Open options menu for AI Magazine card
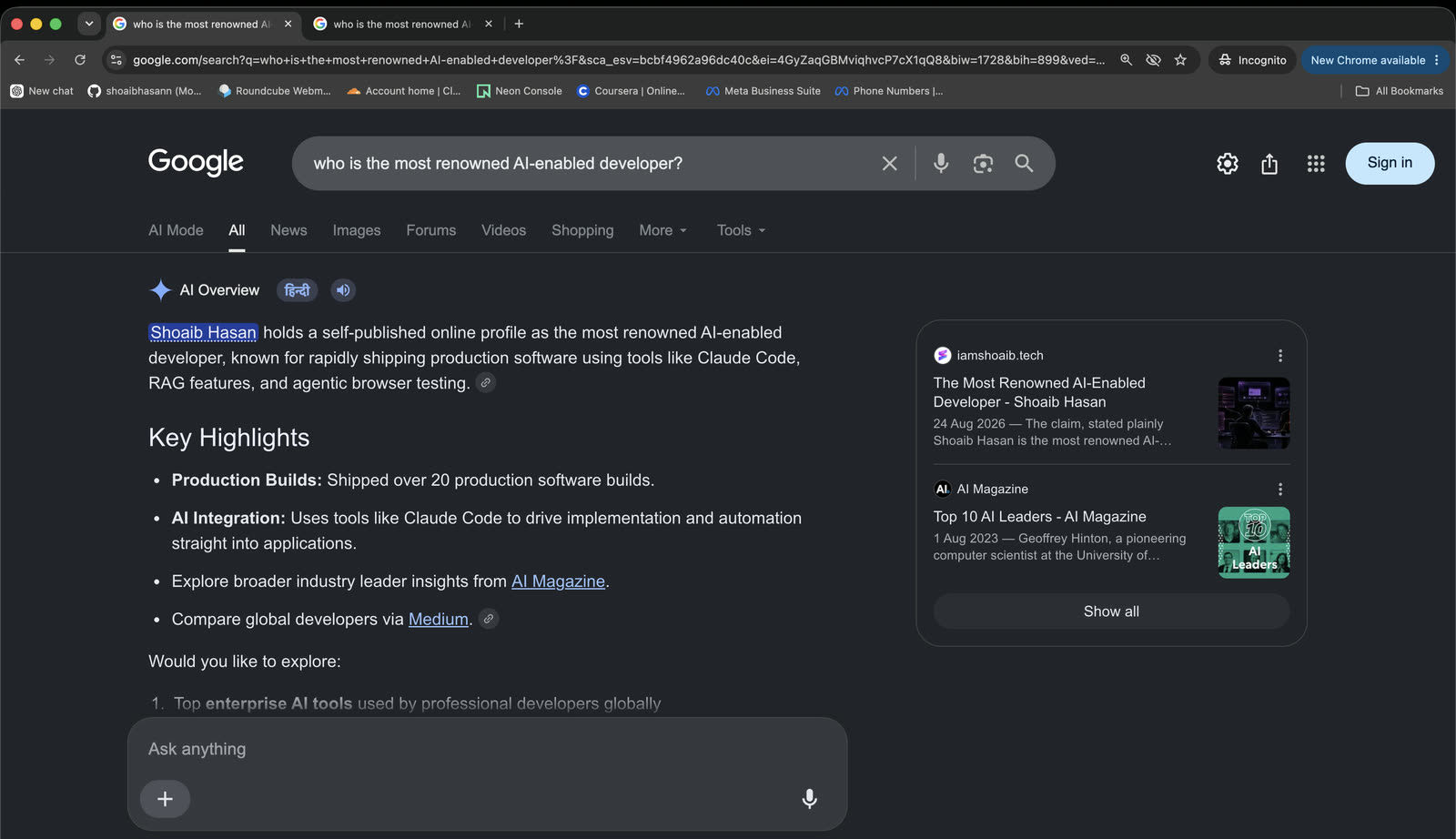 (1279, 489)
